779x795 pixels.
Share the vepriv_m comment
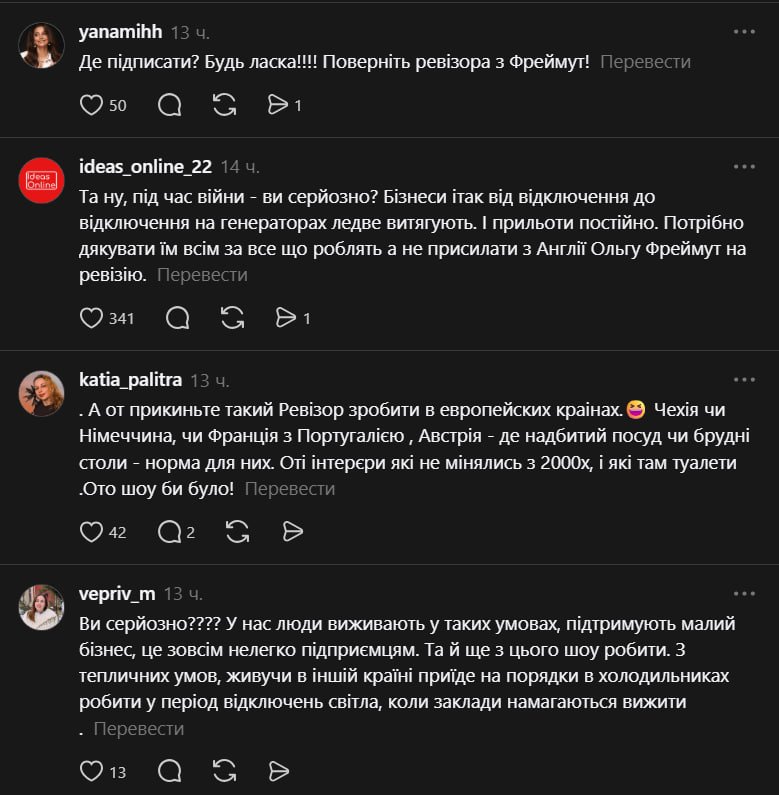click(x=278, y=771)
